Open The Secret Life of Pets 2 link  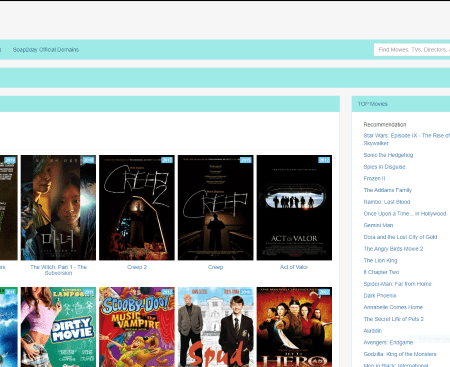(x=393, y=319)
